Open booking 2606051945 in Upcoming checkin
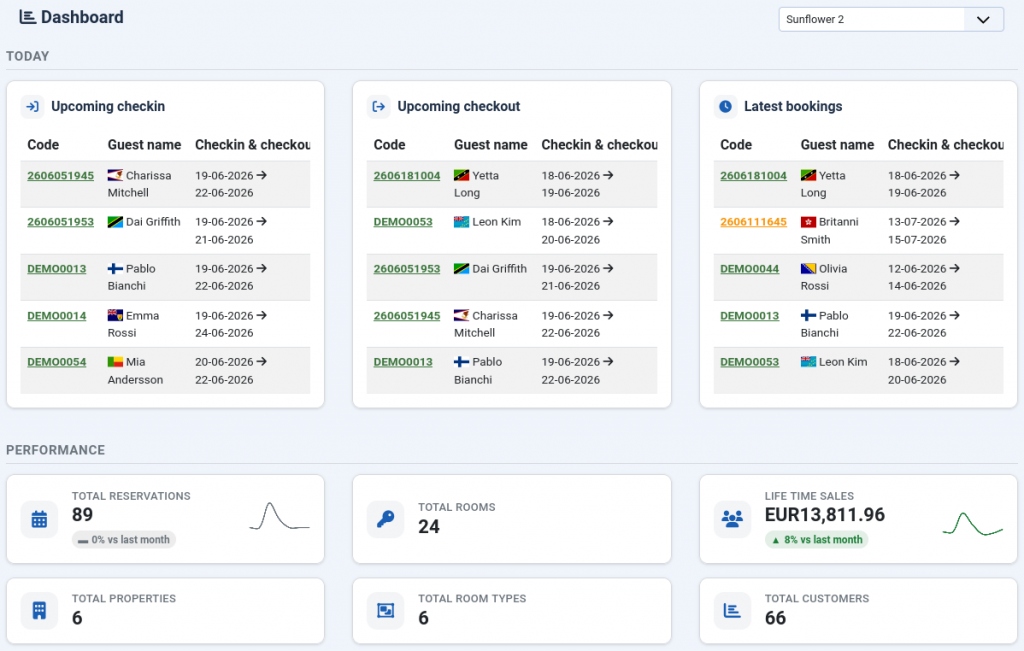 [x=61, y=176]
